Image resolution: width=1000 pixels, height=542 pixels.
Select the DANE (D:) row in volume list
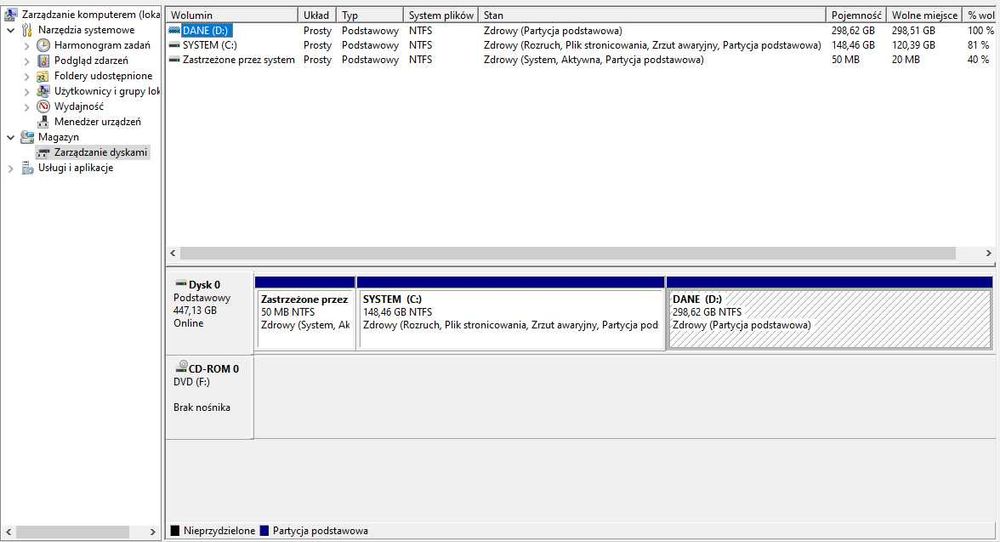pyautogui.click(x=581, y=30)
